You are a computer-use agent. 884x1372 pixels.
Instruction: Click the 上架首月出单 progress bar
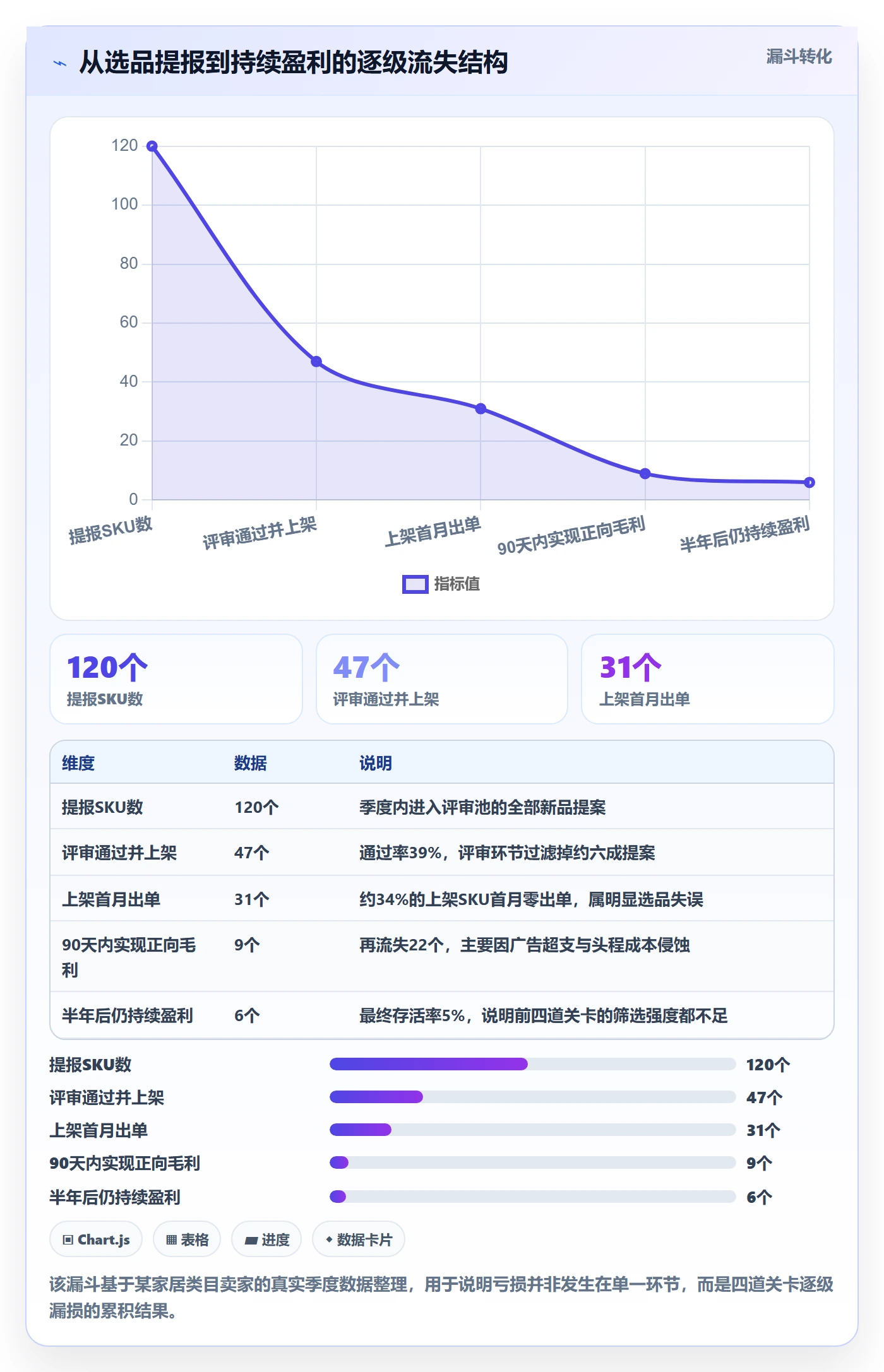[x=533, y=1130]
